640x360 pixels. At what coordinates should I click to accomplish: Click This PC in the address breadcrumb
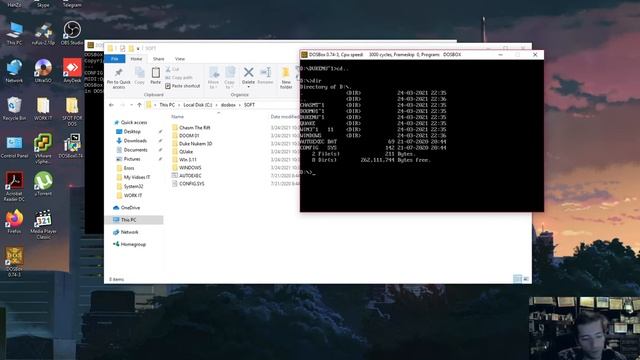[167, 105]
